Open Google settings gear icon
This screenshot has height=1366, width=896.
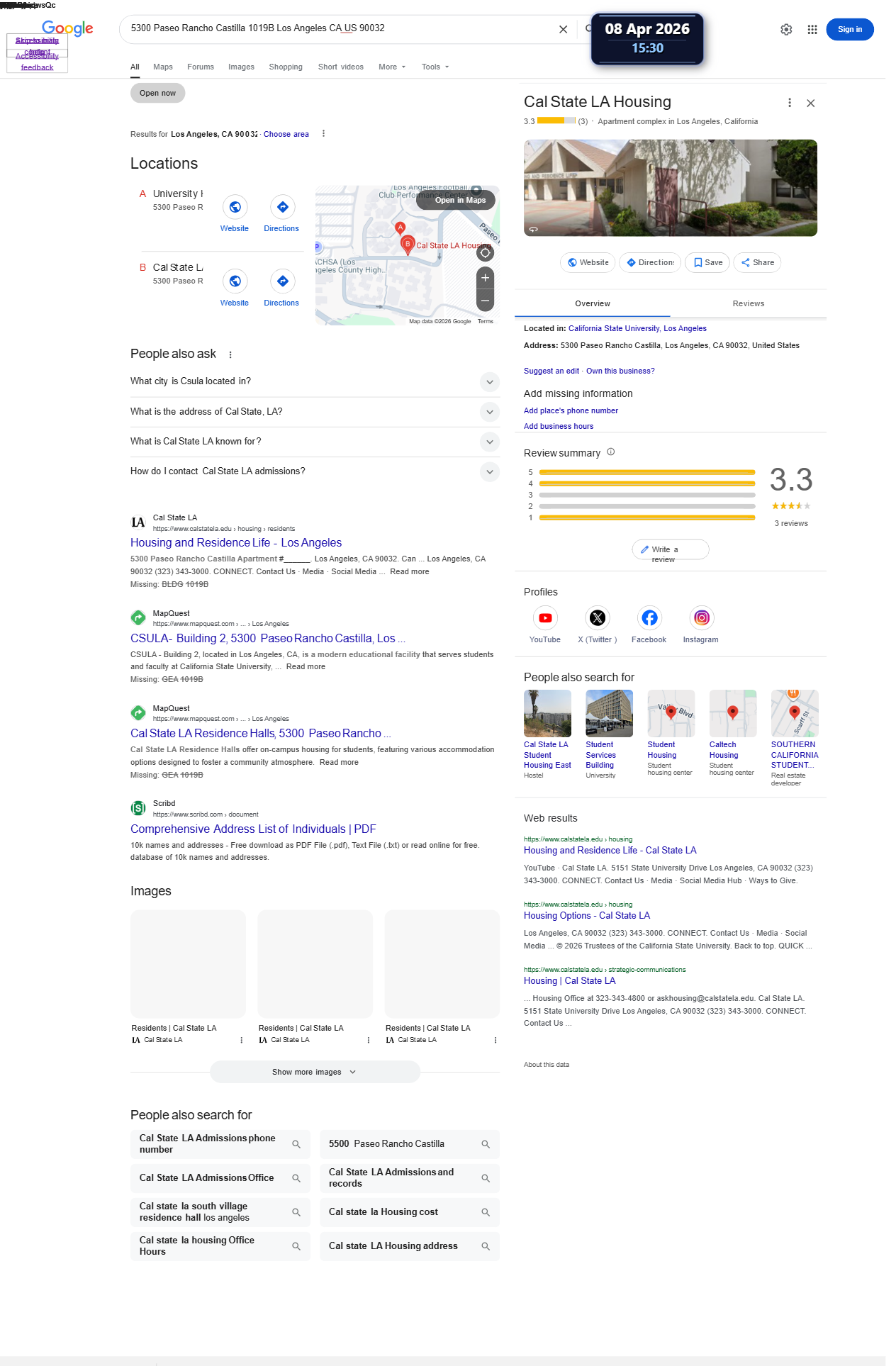pyautogui.click(x=786, y=29)
